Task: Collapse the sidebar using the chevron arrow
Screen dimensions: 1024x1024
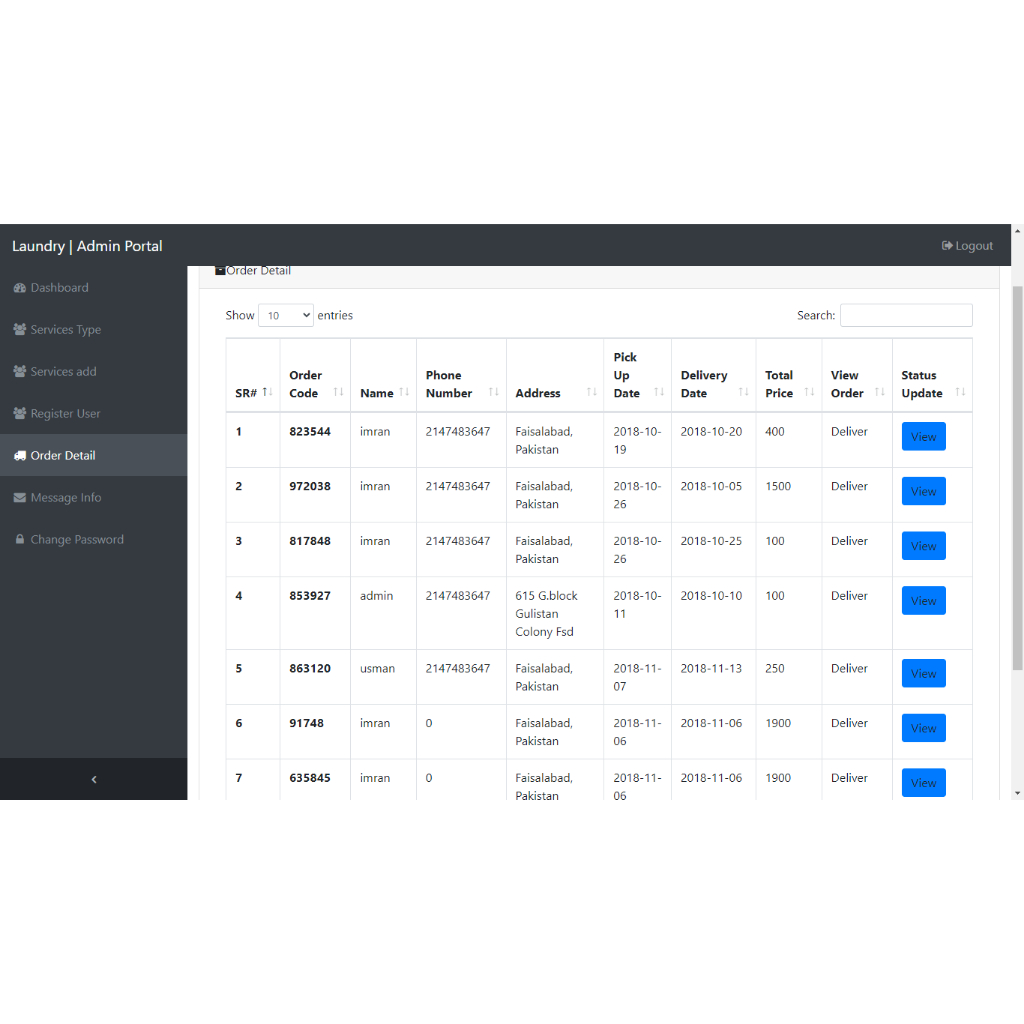Action: point(93,779)
